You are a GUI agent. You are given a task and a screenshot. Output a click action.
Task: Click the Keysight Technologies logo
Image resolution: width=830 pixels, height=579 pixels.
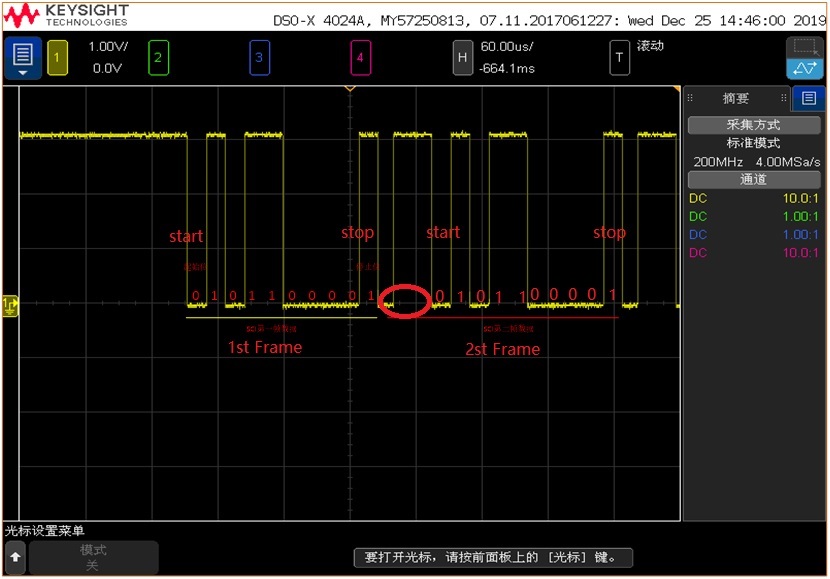click(x=66, y=15)
